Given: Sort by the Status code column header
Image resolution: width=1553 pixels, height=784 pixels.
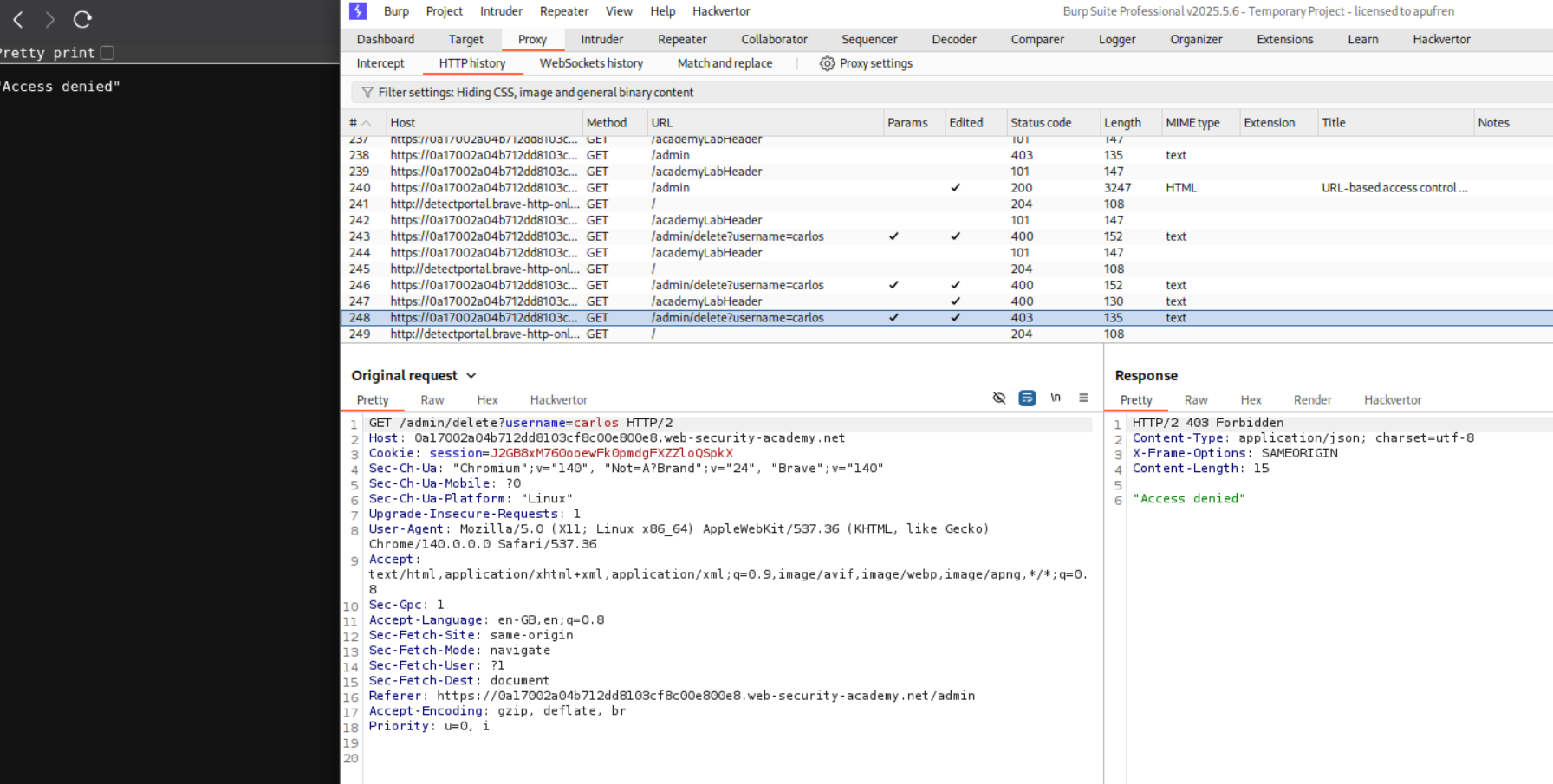Looking at the screenshot, I should [1041, 123].
